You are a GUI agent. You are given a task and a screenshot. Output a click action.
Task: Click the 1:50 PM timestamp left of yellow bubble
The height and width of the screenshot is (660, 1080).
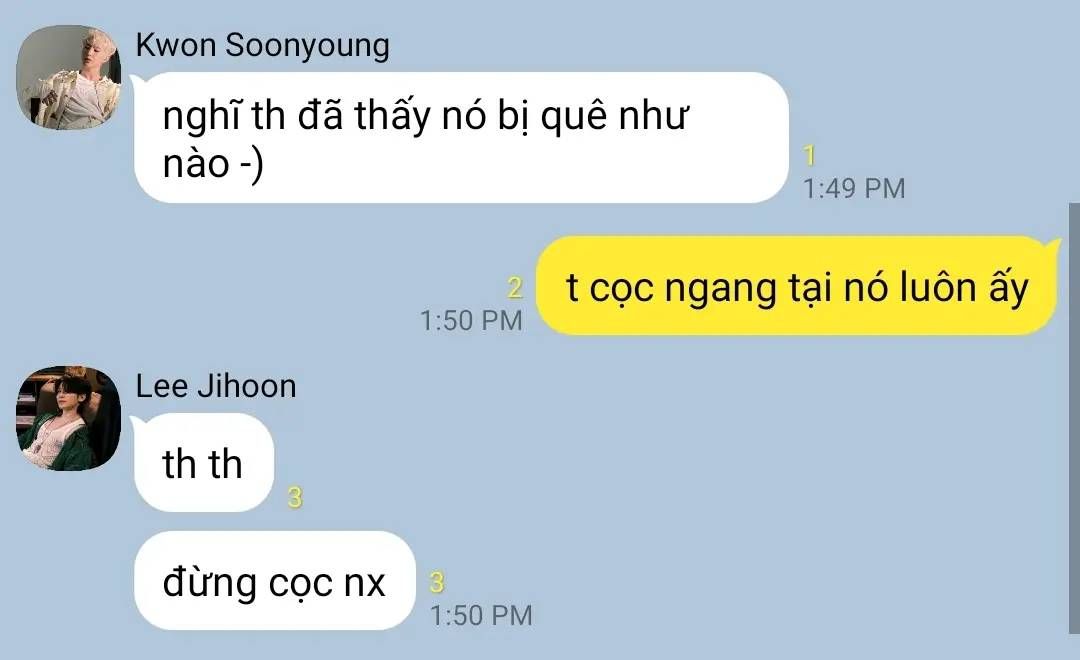471,320
